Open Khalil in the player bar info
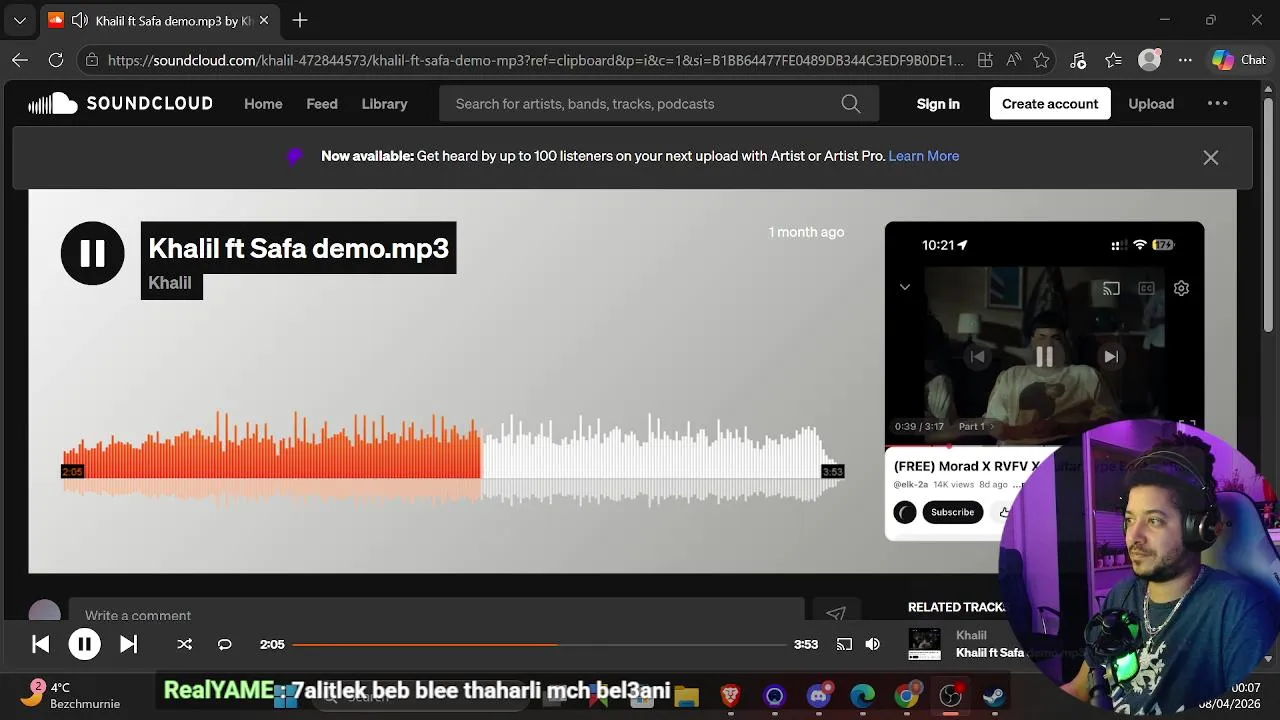 pos(971,635)
